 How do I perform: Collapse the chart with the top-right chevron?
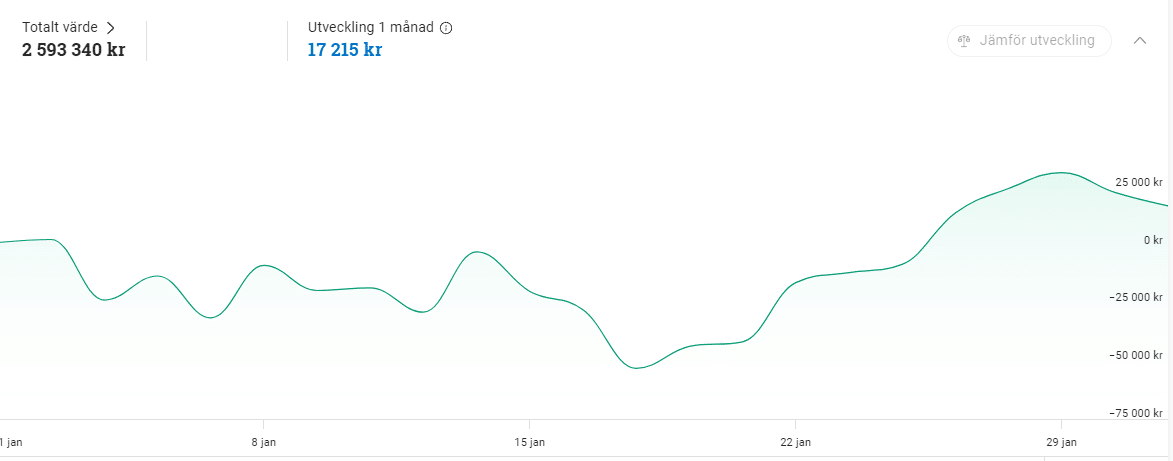(1139, 40)
